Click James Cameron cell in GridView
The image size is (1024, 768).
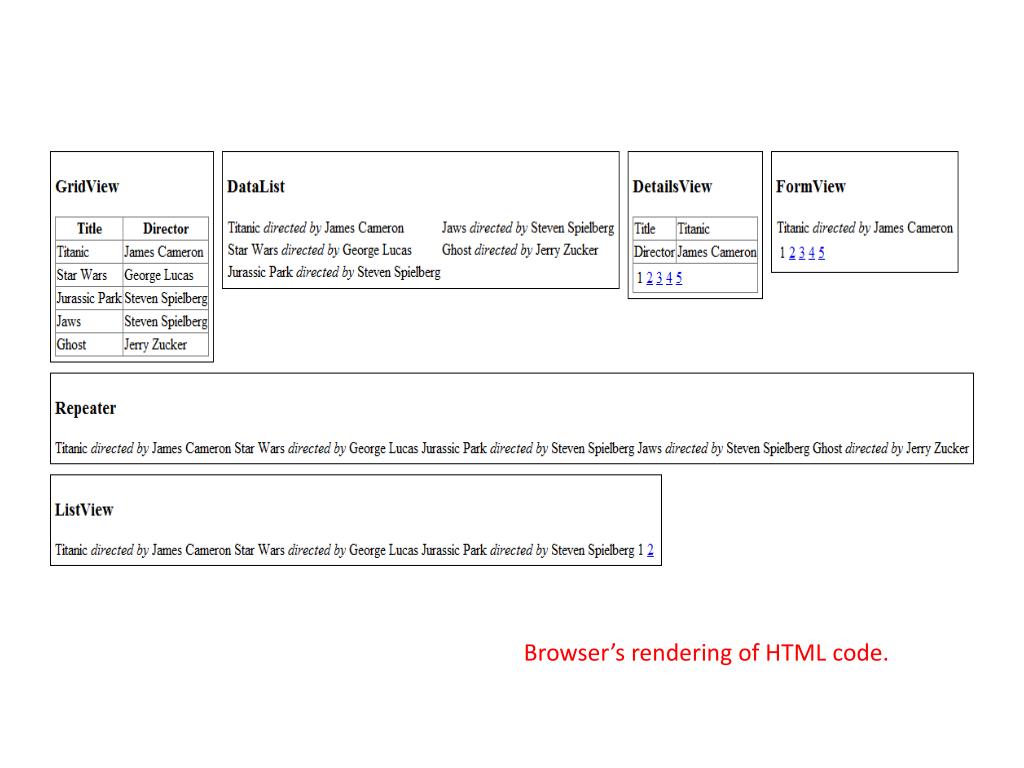pos(166,252)
